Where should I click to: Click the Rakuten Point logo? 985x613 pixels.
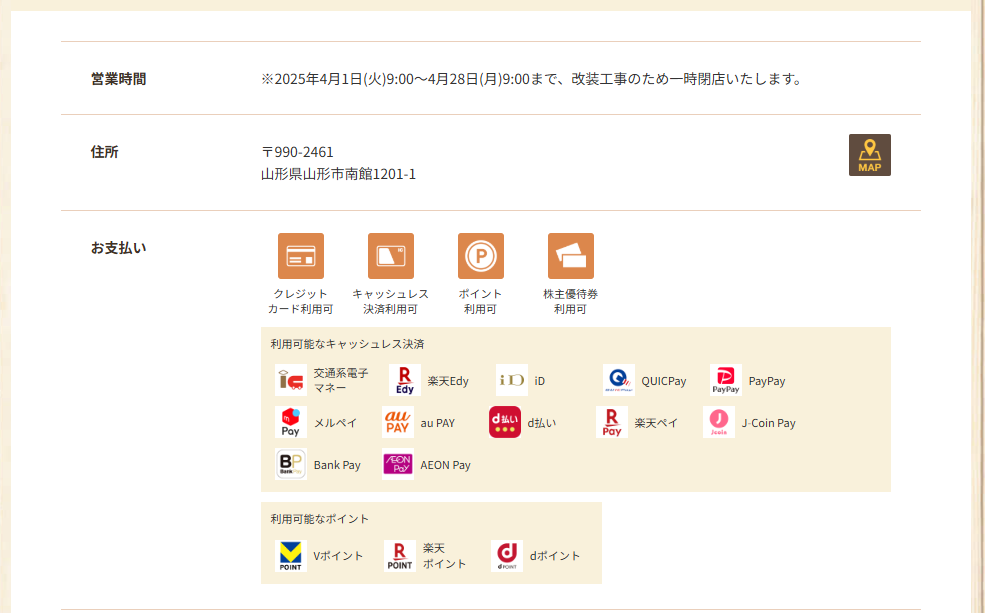(x=400, y=556)
